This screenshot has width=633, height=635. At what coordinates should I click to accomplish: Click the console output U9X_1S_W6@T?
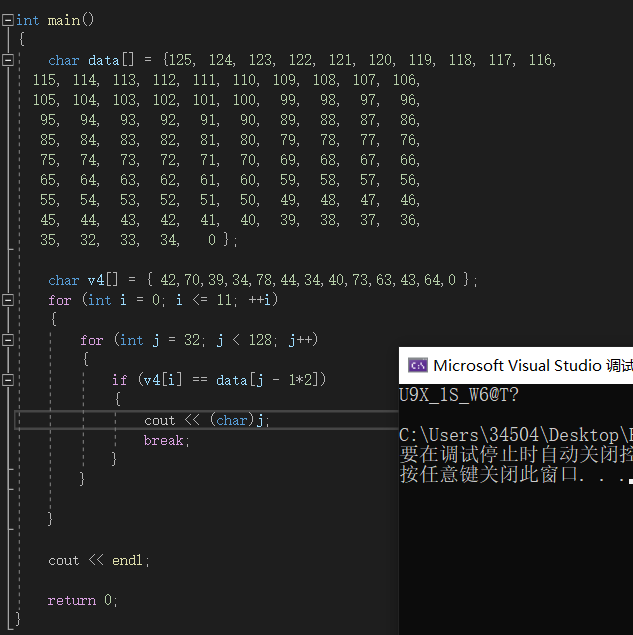coord(459,395)
